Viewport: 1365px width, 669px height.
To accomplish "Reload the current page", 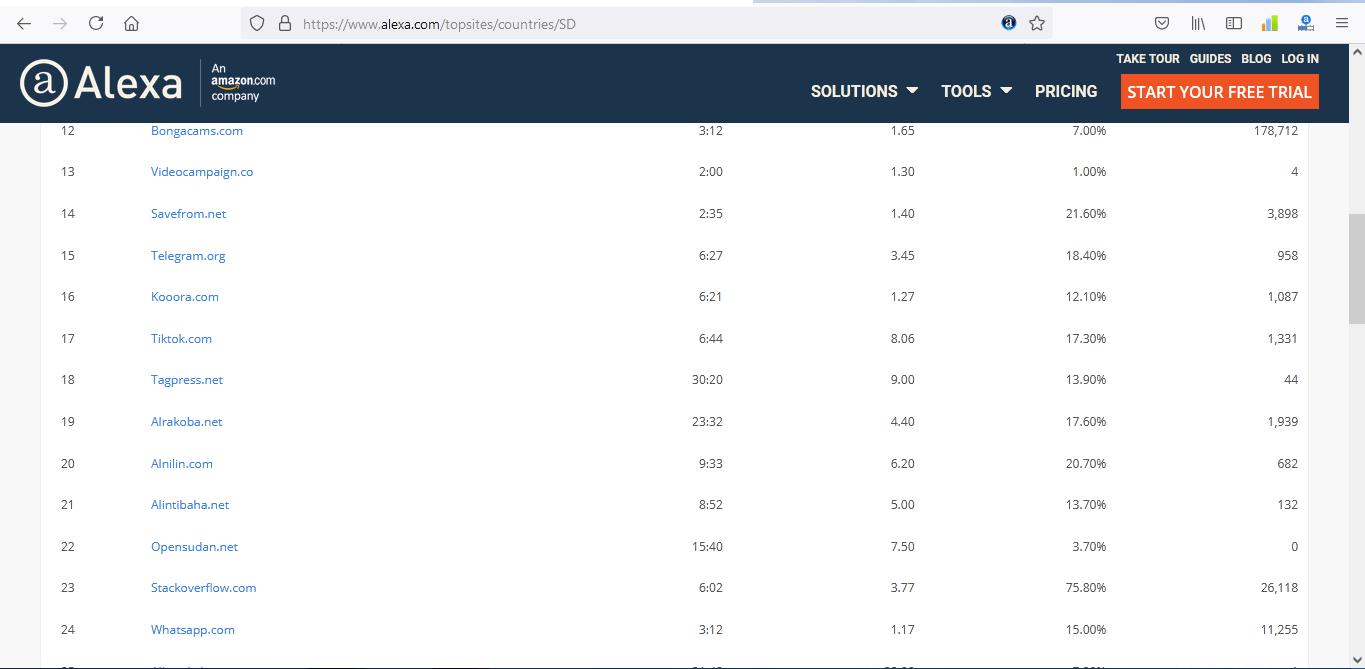I will [x=96, y=23].
